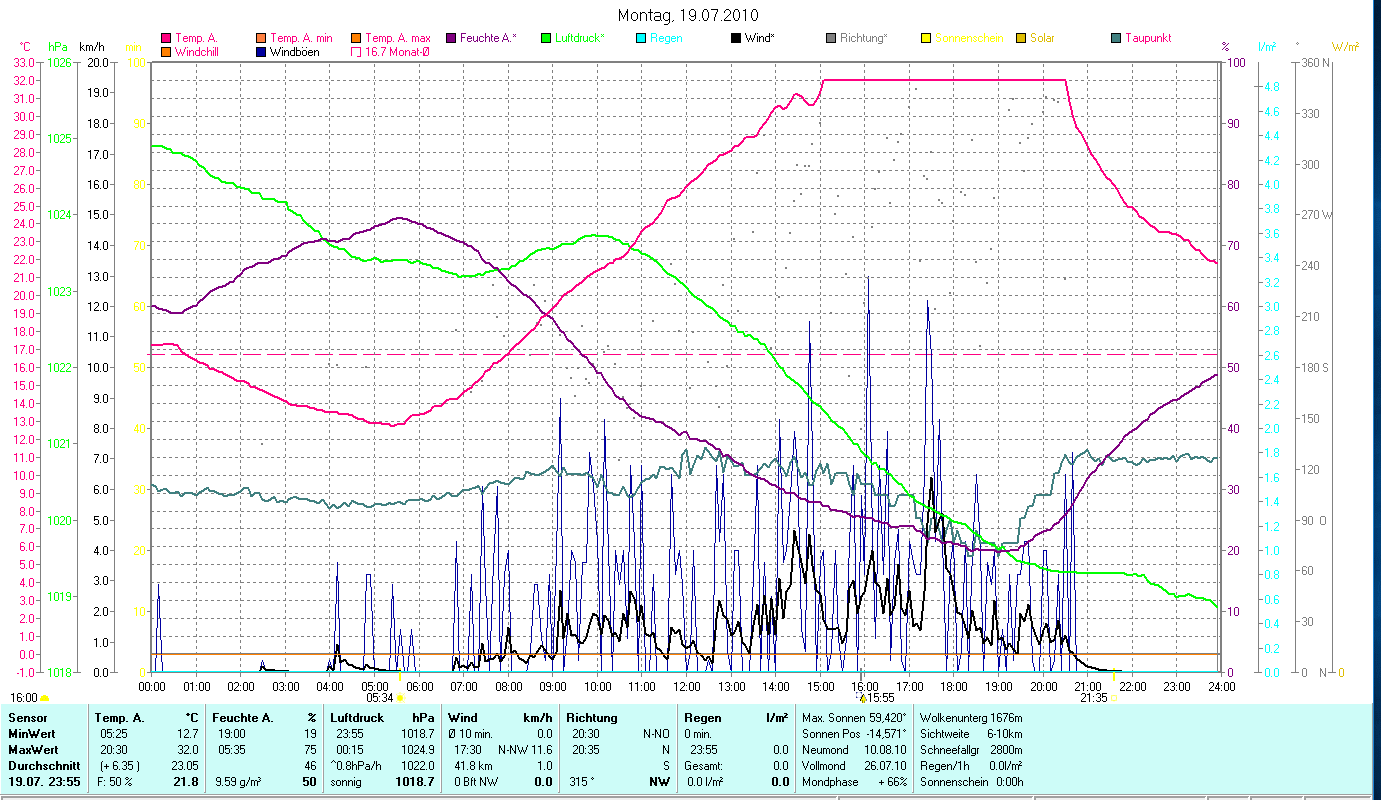This screenshot has height=800, width=1381.
Task: Click the Windchill legend label
Action: tap(202, 51)
